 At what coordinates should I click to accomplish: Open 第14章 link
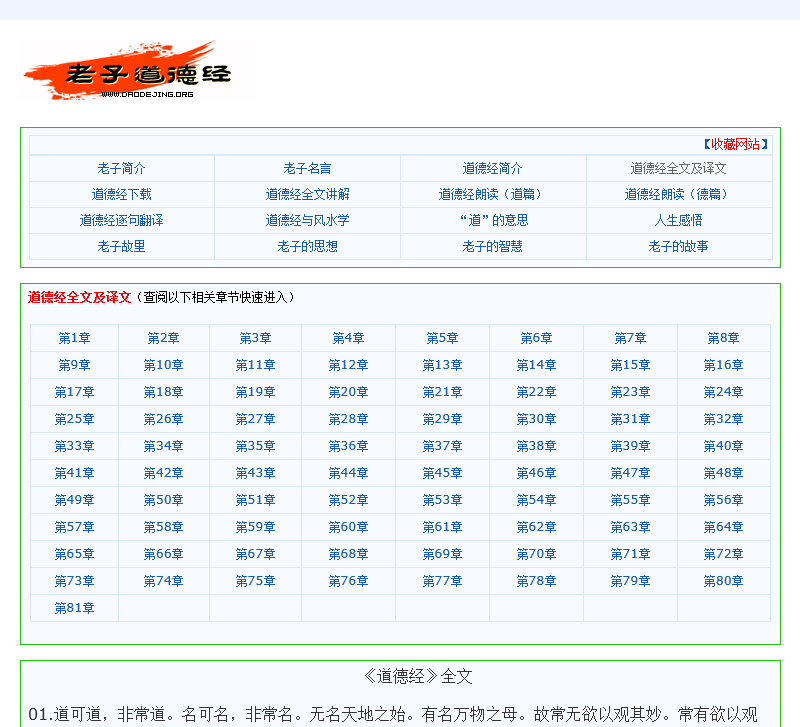(x=536, y=365)
